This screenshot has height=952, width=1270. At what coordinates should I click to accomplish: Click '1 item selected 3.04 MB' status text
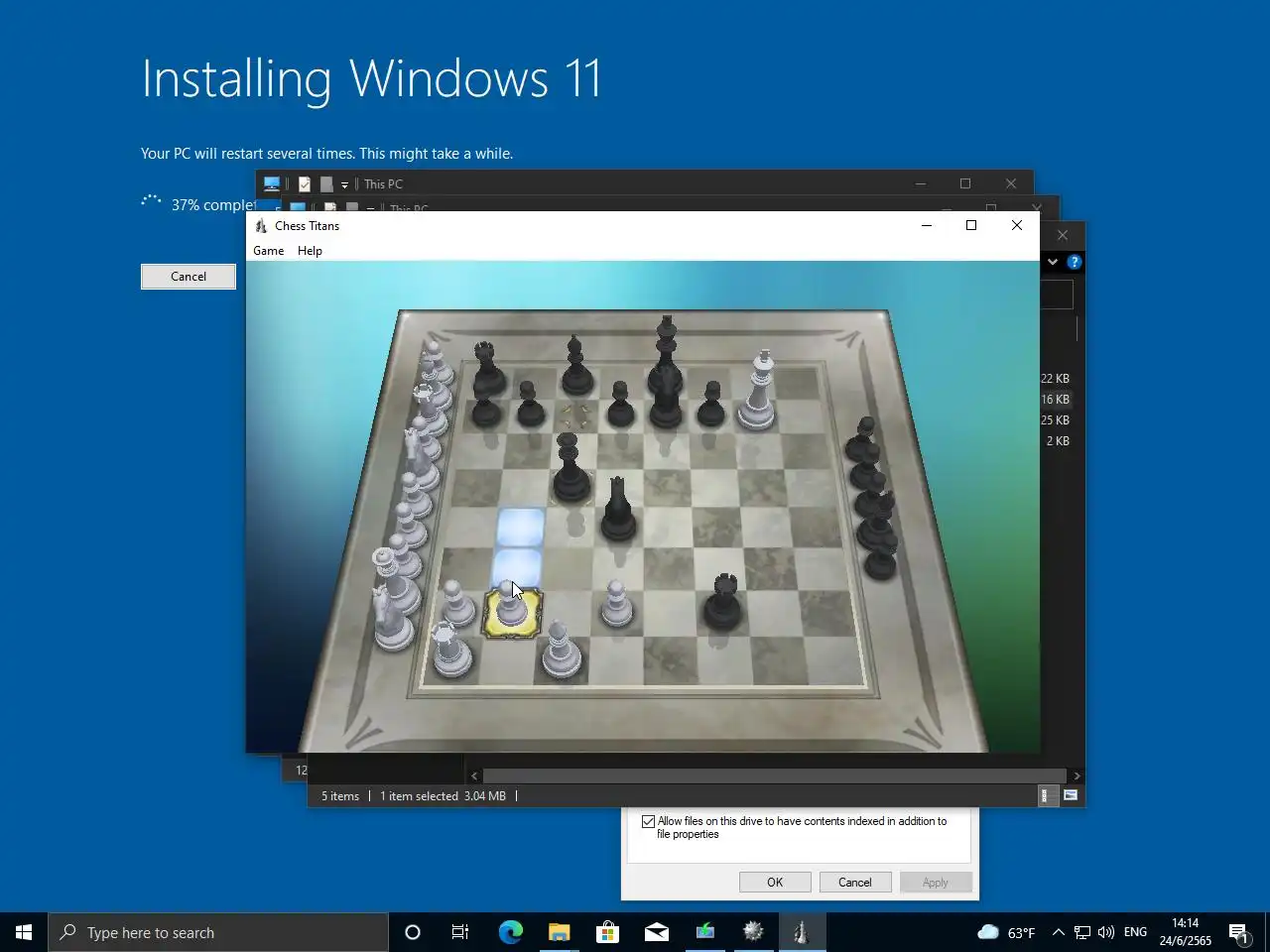coord(443,796)
